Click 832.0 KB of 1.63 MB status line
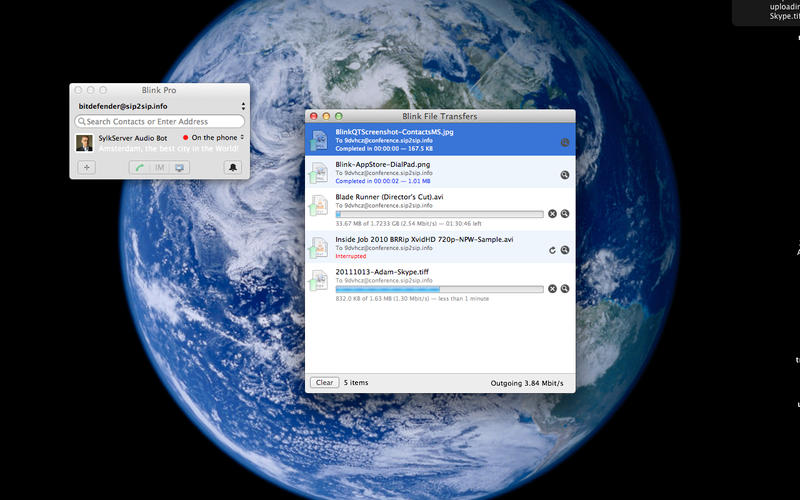 (412, 298)
